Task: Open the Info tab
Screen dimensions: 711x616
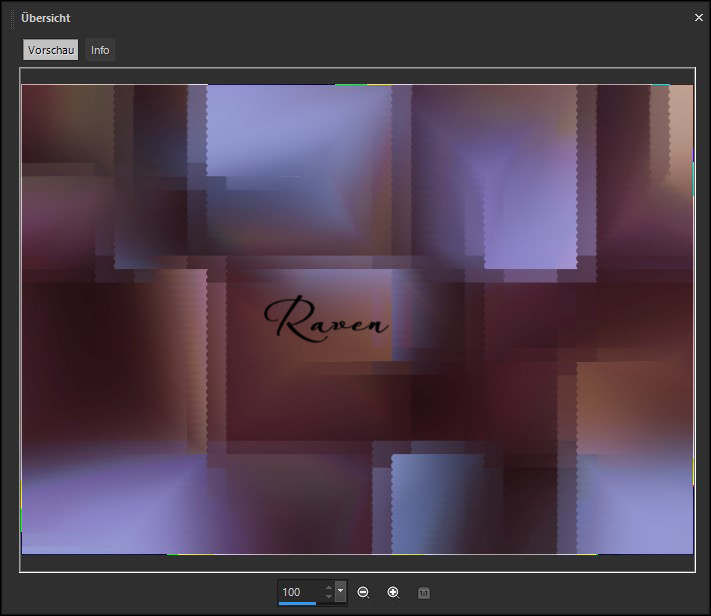Action: [100, 50]
